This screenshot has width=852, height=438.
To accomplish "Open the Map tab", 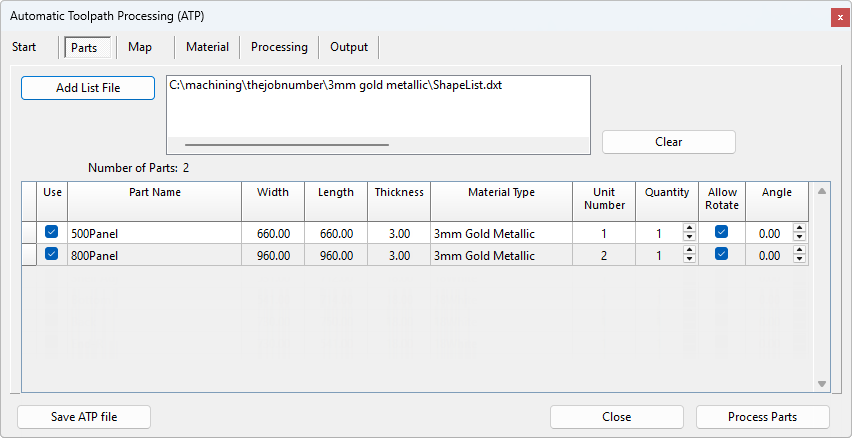I will 140,47.
